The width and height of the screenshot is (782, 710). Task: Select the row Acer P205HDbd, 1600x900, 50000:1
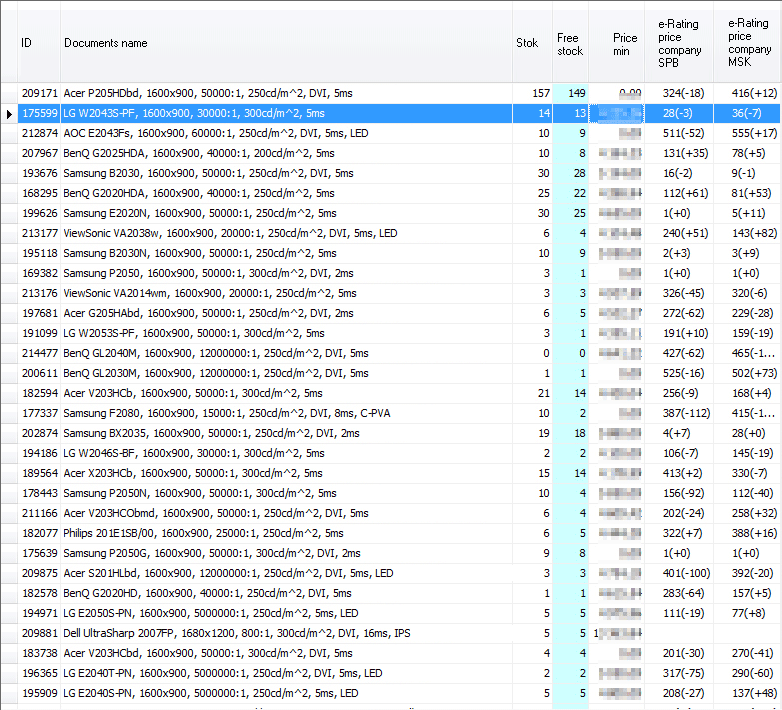tap(286, 93)
